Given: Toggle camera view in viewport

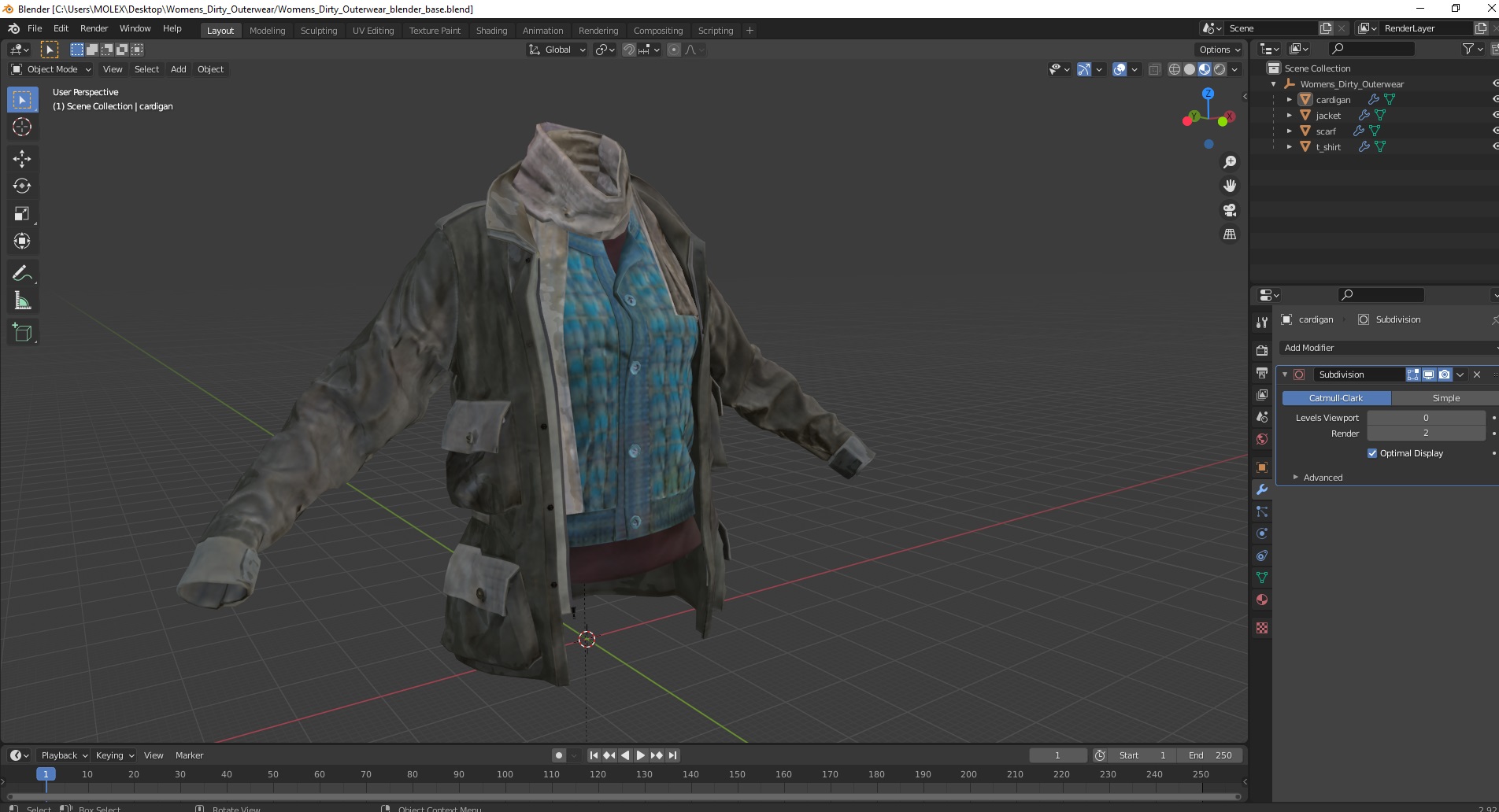Looking at the screenshot, I should coord(1230,210).
